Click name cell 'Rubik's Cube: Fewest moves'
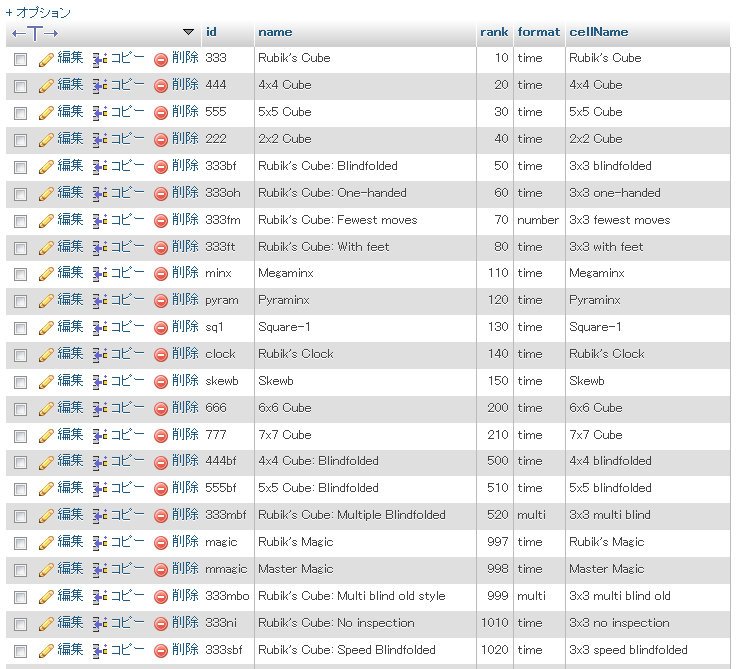 pos(338,220)
